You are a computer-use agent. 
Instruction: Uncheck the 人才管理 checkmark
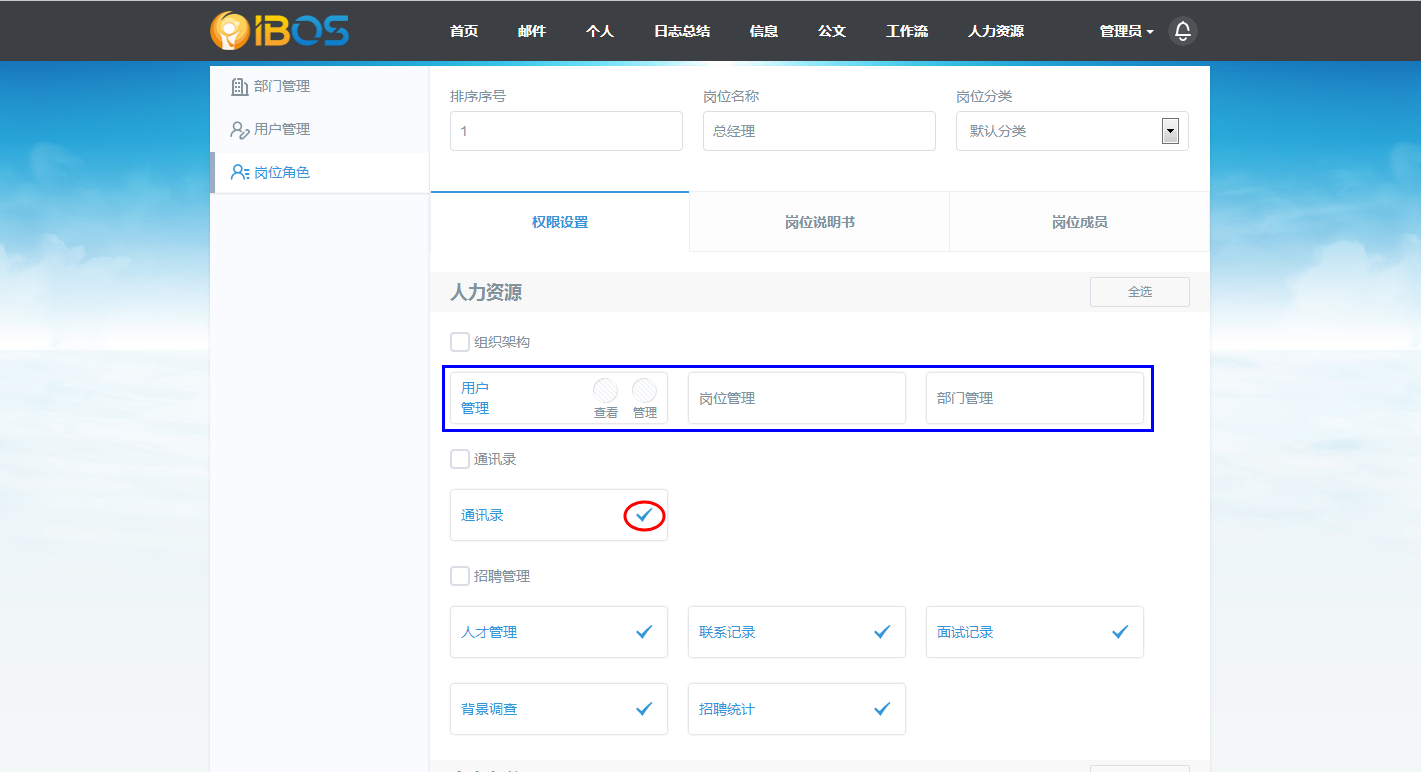point(644,632)
